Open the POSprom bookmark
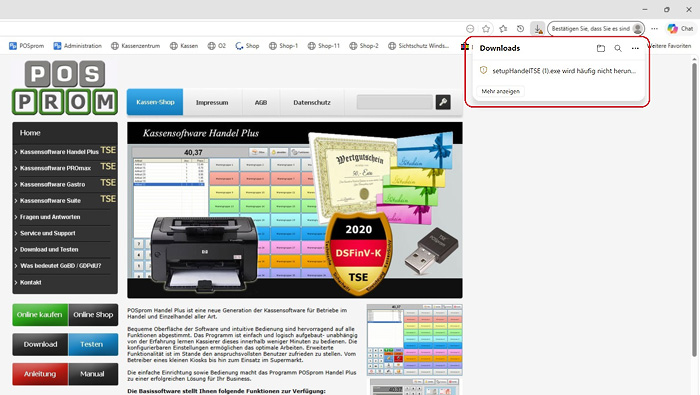 pos(26,46)
